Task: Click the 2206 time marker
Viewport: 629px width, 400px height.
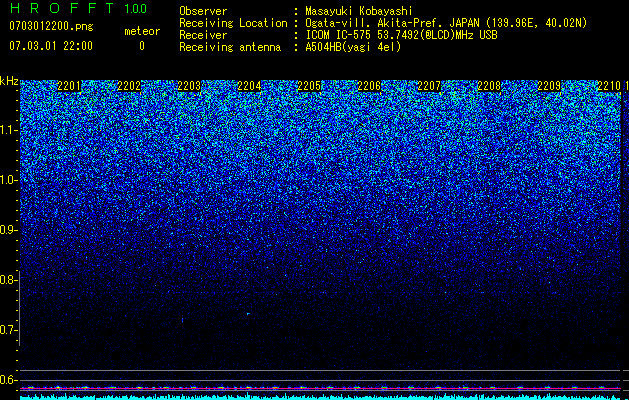Action: click(x=369, y=86)
